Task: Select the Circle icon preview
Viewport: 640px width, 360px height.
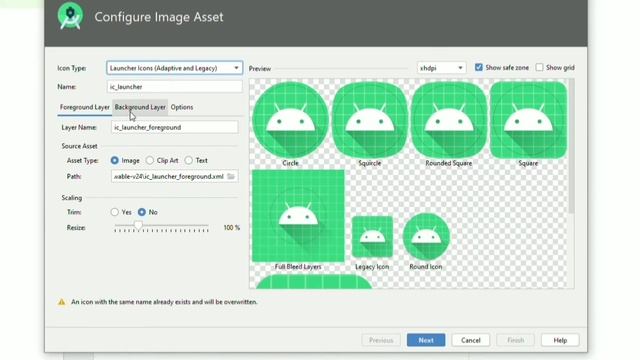Action: [291, 120]
